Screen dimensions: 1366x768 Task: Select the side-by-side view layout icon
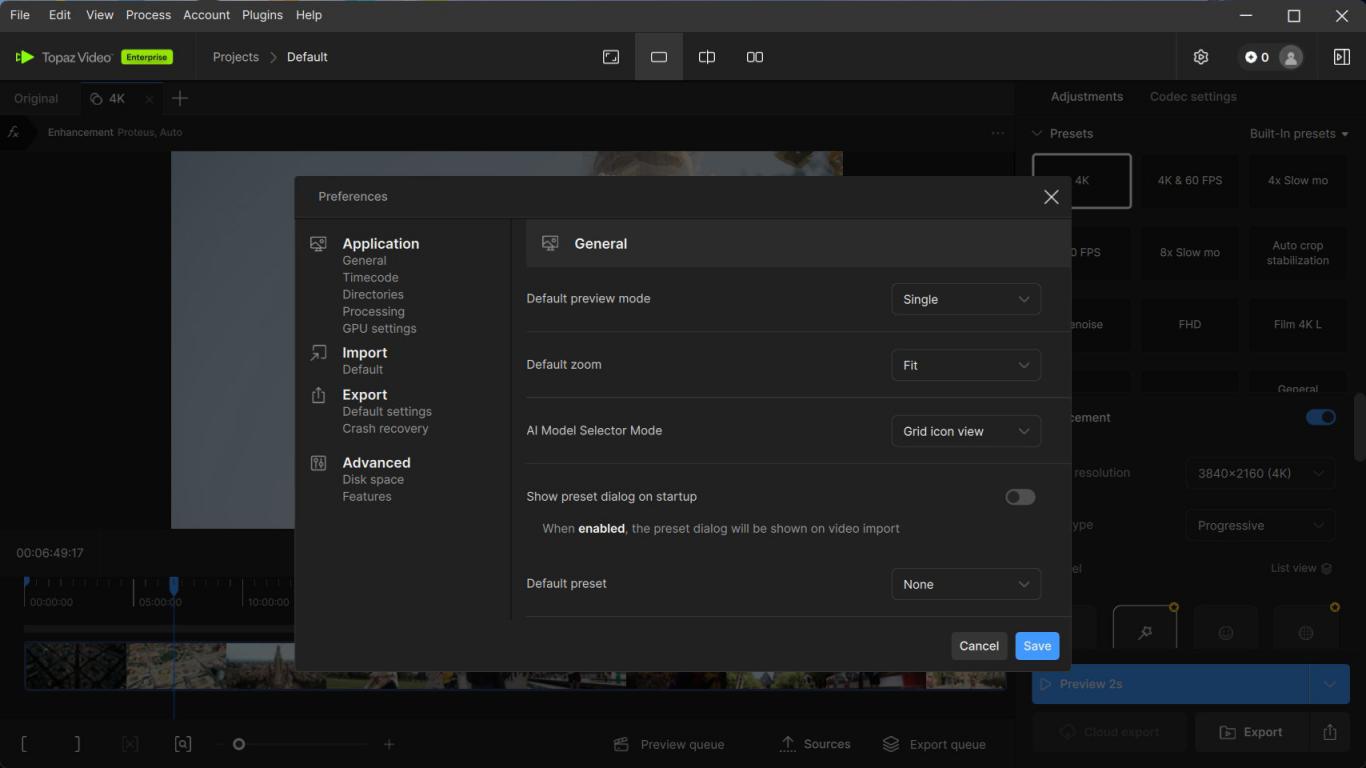[x=755, y=57]
